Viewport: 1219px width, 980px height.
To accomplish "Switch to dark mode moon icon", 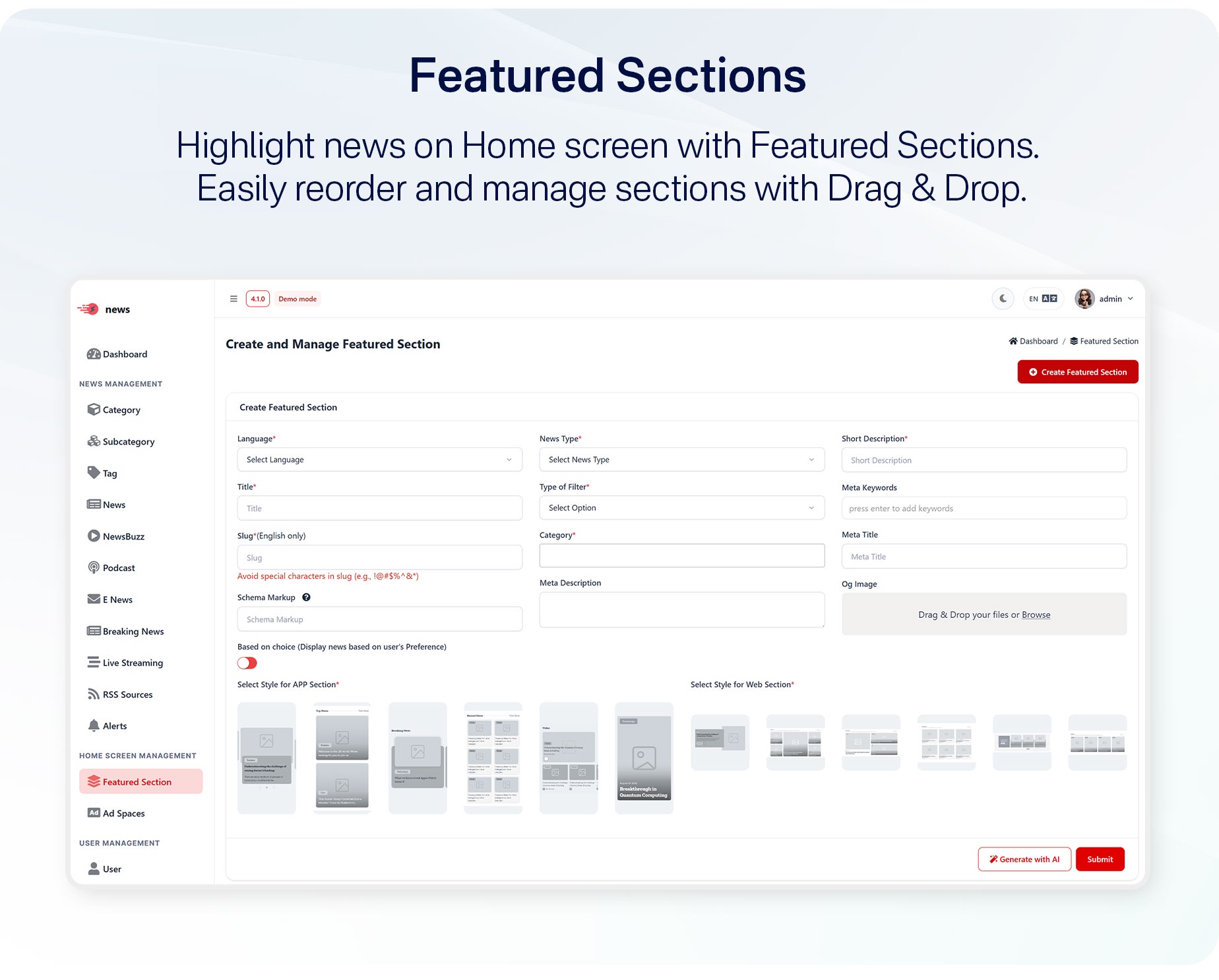I will (1003, 299).
